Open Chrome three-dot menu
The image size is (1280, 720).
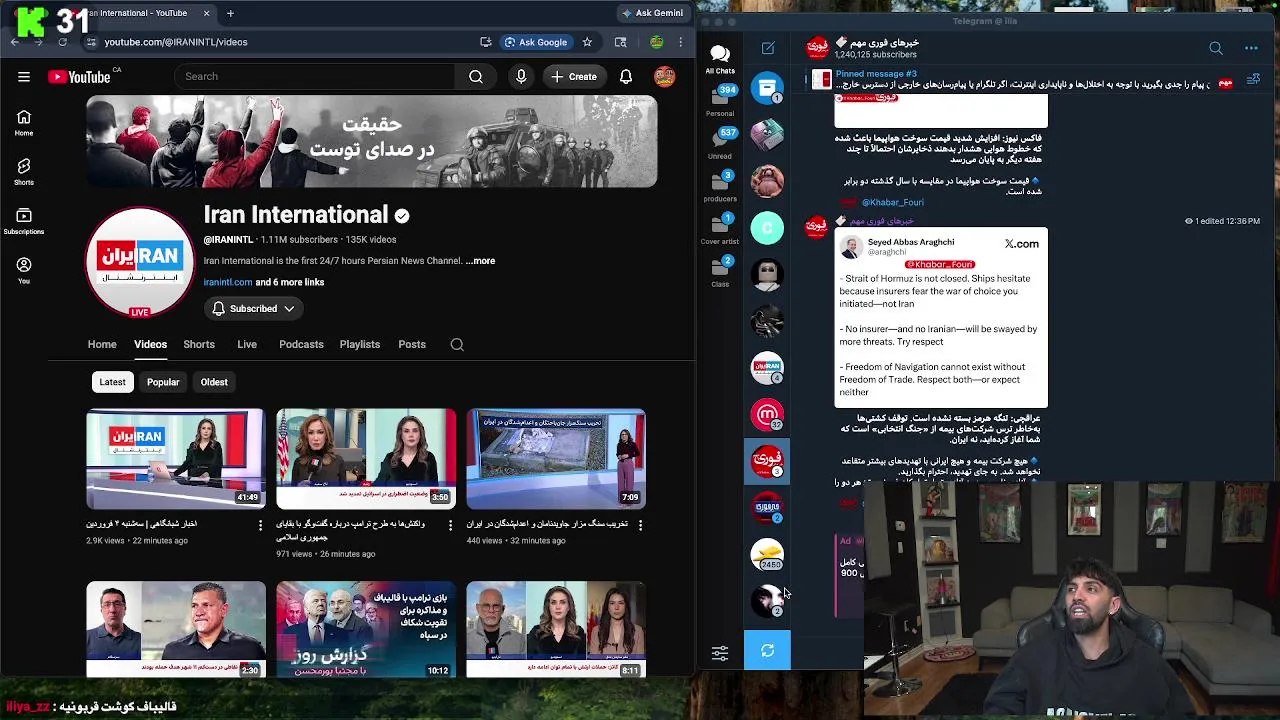tap(681, 42)
